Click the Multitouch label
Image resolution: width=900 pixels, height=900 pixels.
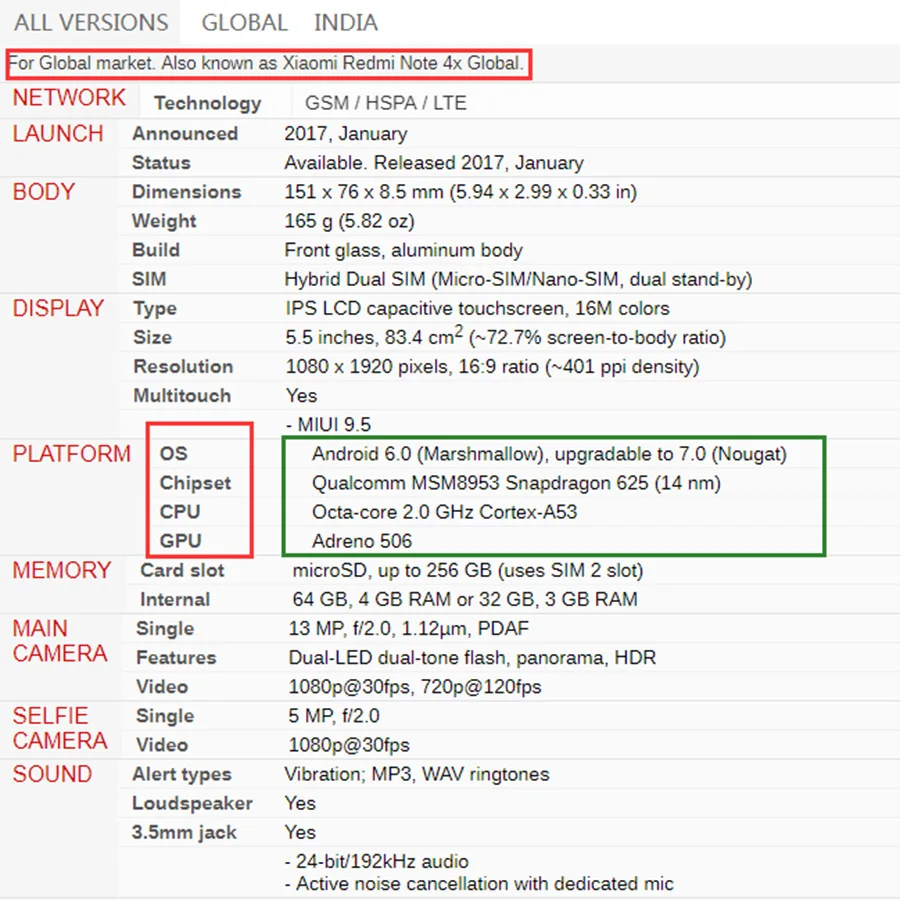[x=182, y=396]
